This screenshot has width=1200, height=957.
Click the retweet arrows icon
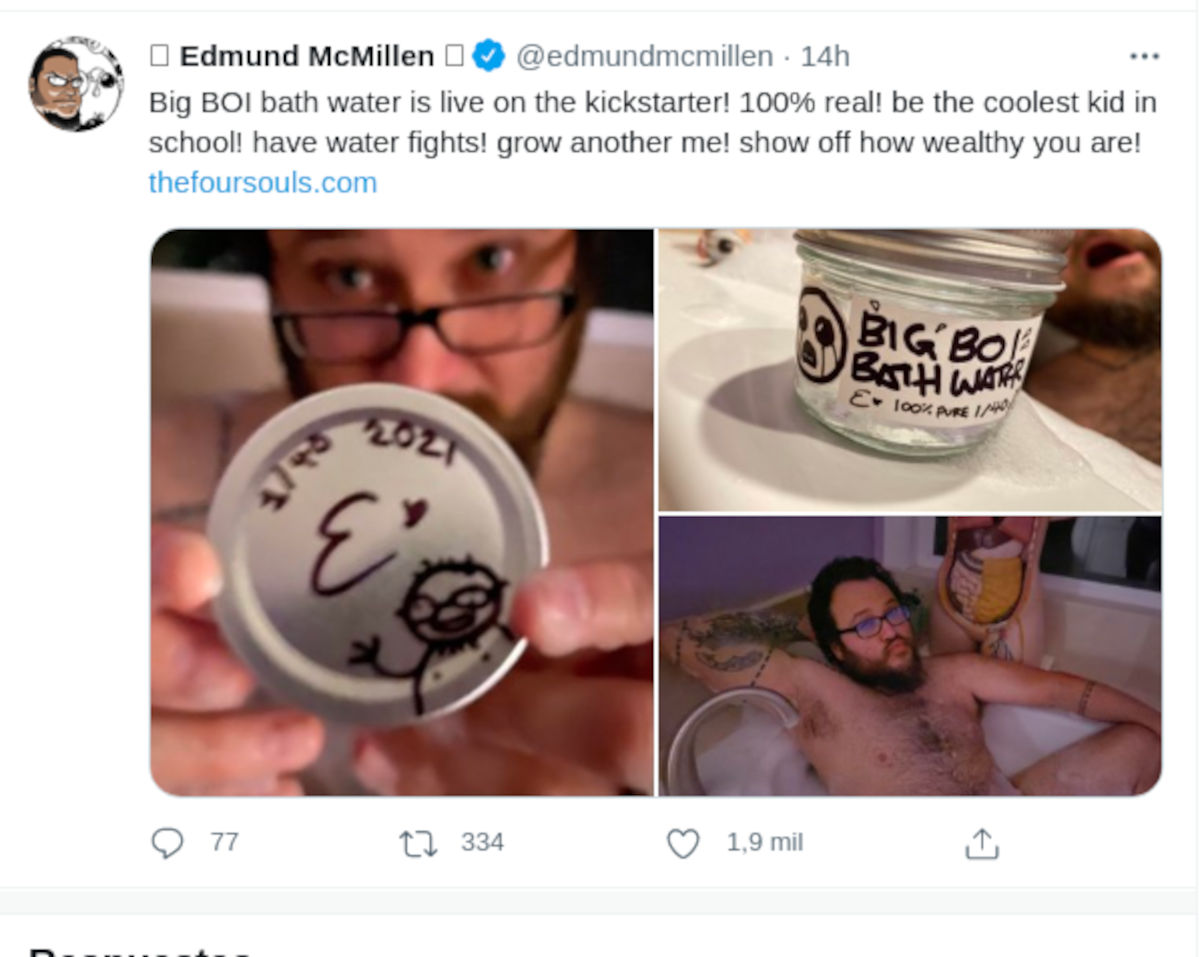pos(418,843)
